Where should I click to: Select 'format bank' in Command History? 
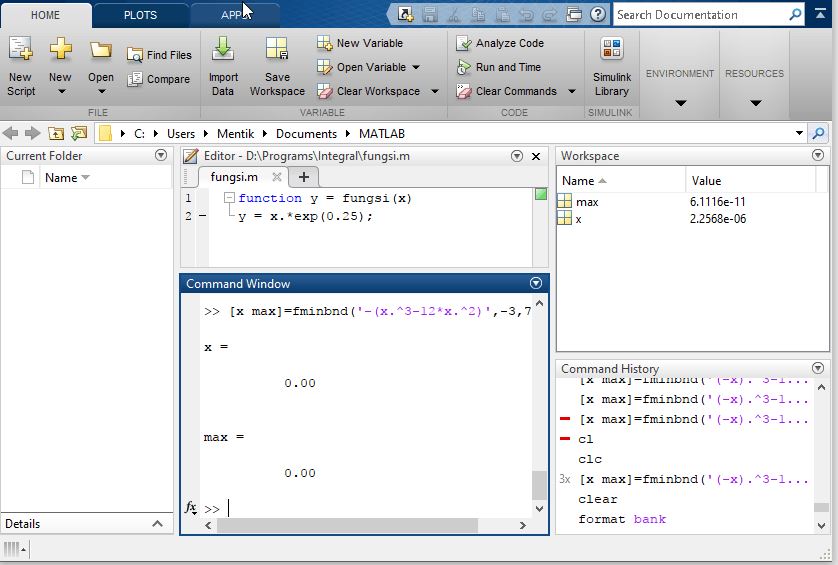tap(621, 519)
